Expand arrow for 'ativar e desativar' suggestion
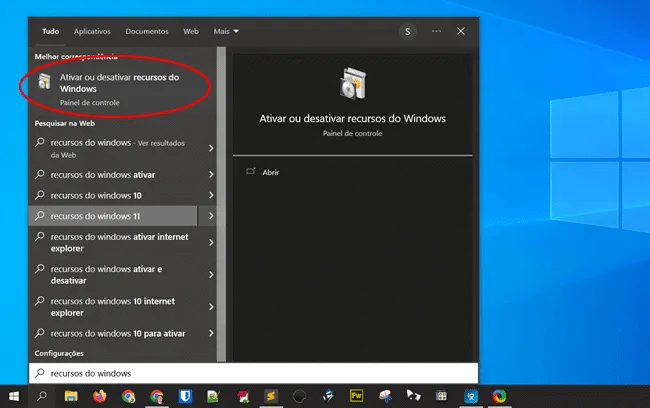The image size is (650, 408). point(211,274)
